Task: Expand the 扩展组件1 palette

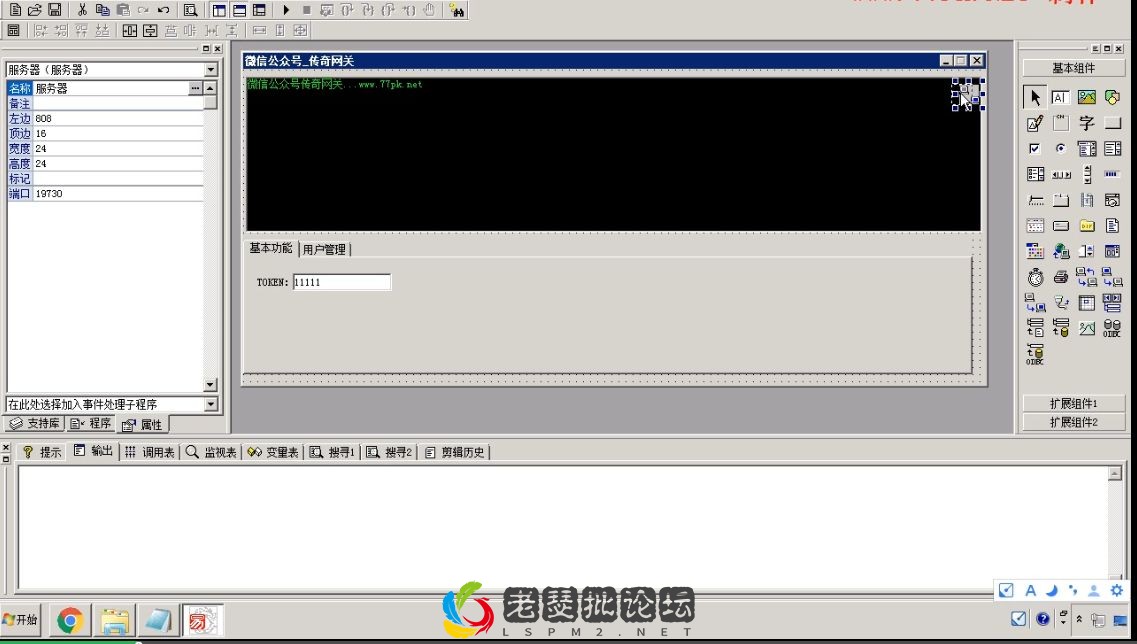Action: [x=1073, y=403]
